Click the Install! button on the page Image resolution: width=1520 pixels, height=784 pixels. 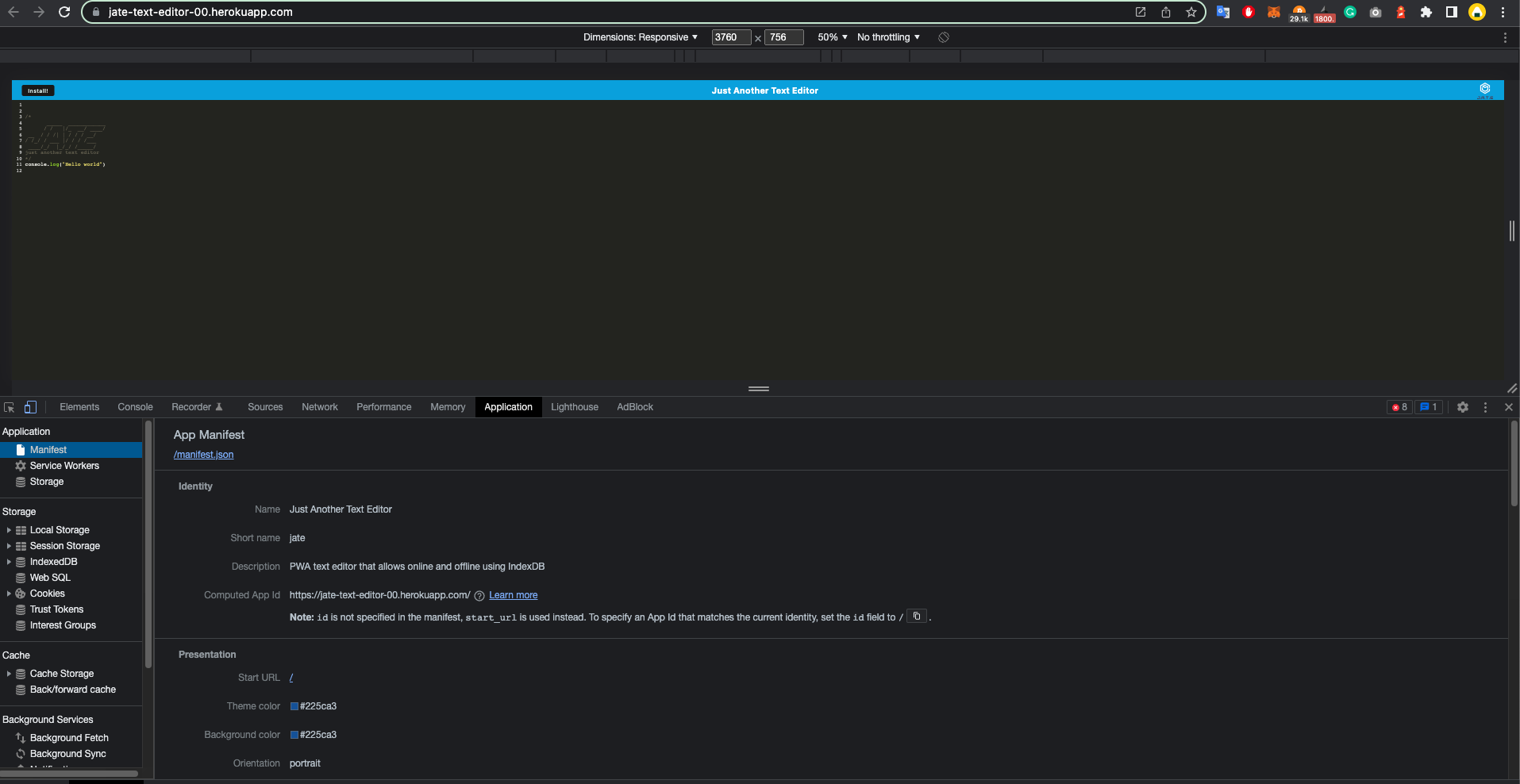pos(37,90)
